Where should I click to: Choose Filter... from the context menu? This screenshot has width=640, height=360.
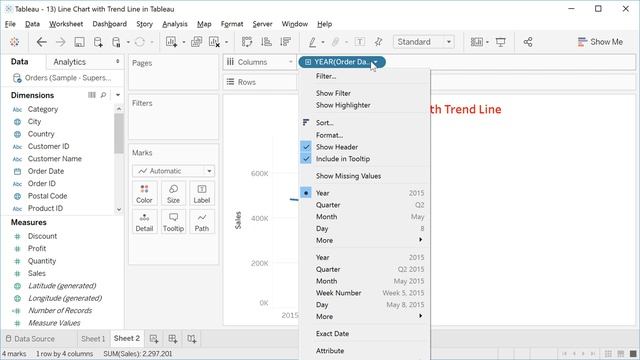pos(364,76)
